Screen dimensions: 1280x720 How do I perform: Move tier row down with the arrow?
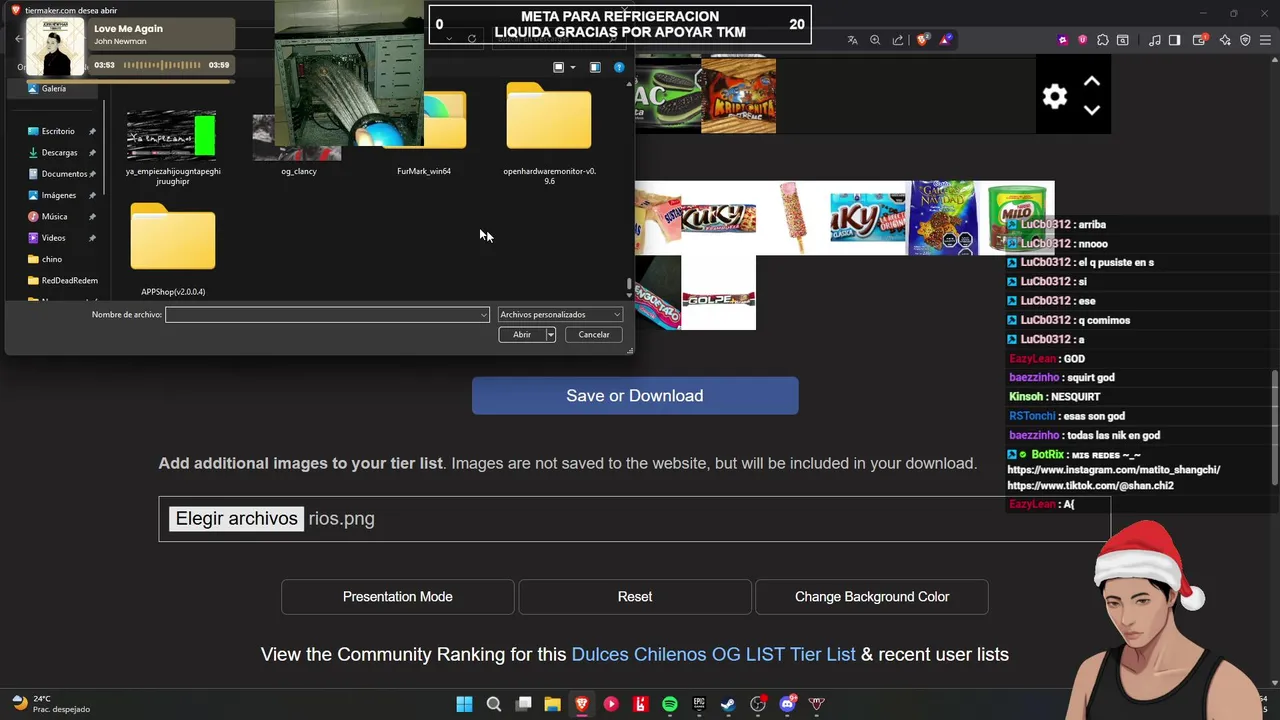[1092, 110]
